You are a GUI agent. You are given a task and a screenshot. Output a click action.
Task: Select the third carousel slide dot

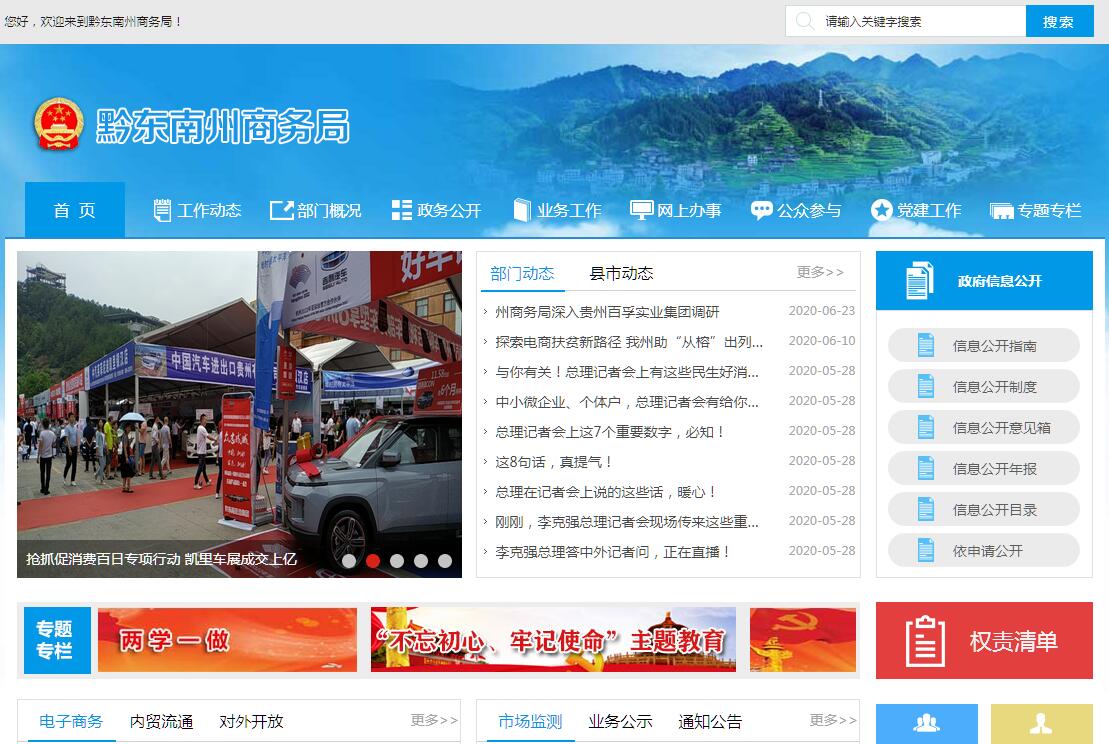pos(397,561)
